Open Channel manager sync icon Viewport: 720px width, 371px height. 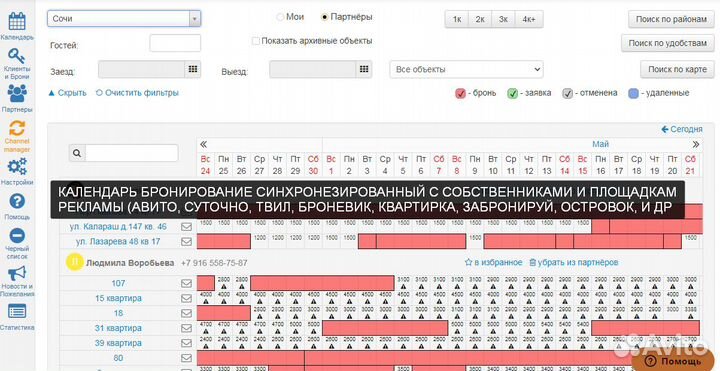point(17,128)
